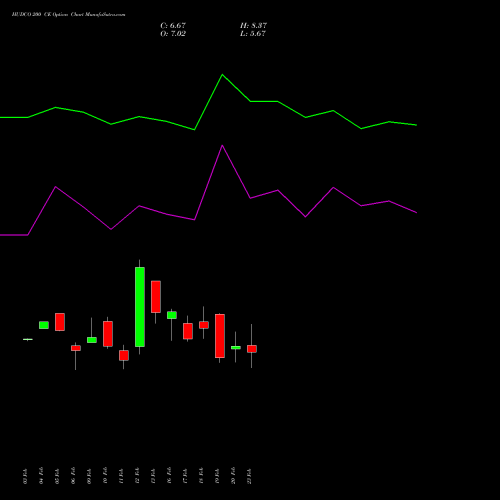
Task: Select the red candle on 13 Feb
Action: [156, 297]
